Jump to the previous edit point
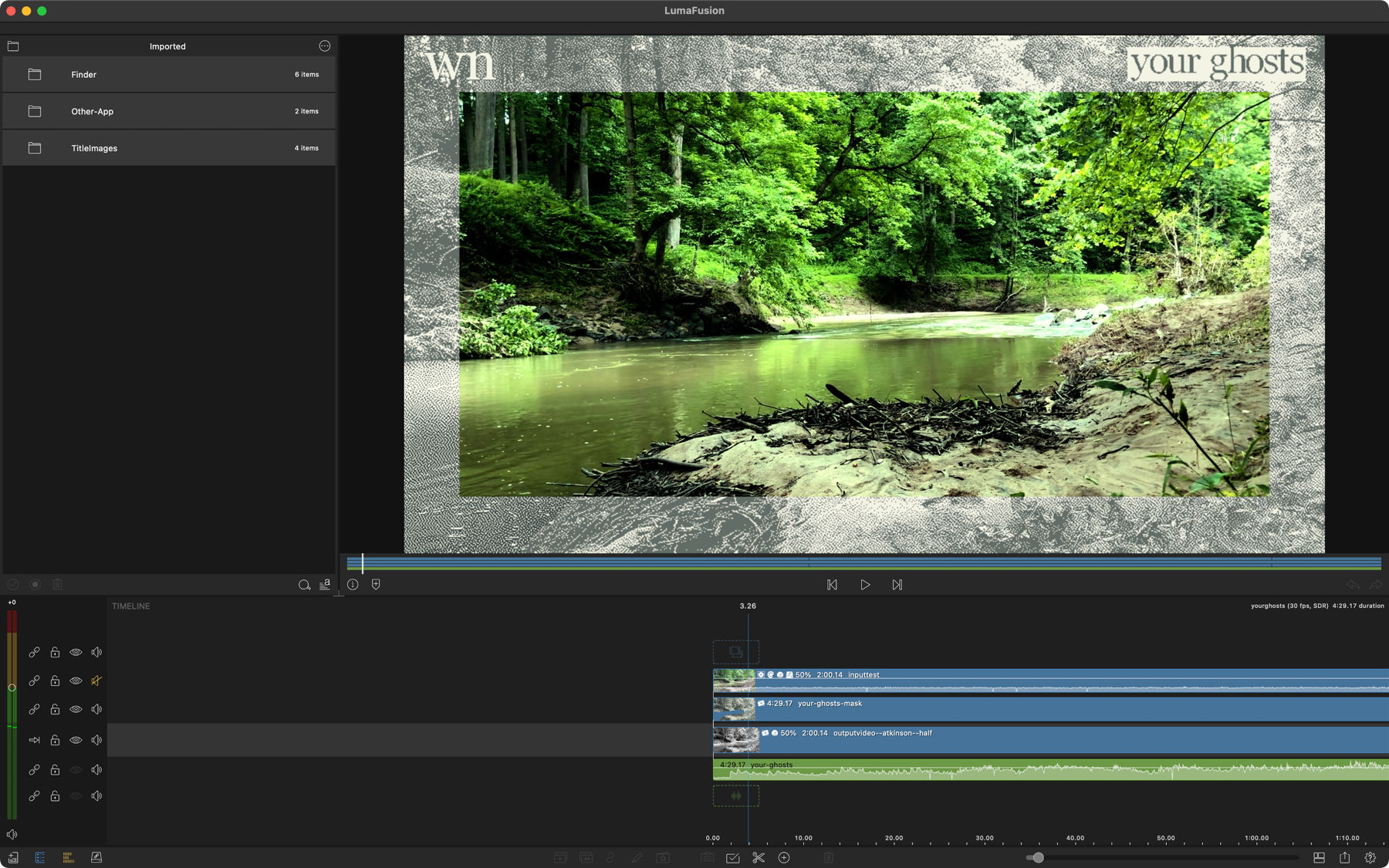This screenshot has width=1389, height=868. coord(832,585)
